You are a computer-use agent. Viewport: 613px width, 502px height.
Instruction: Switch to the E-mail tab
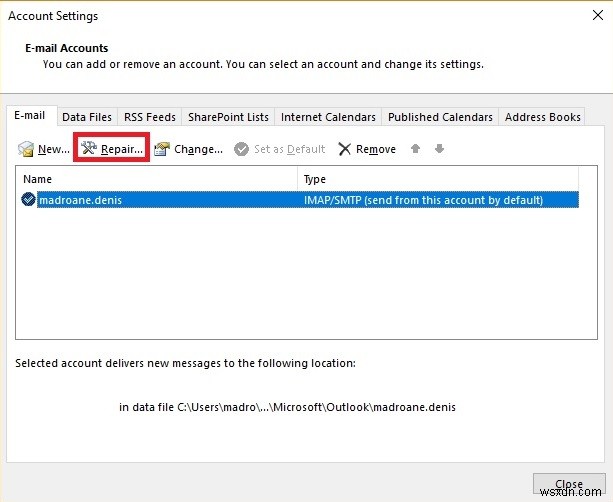[x=30, y=116]
